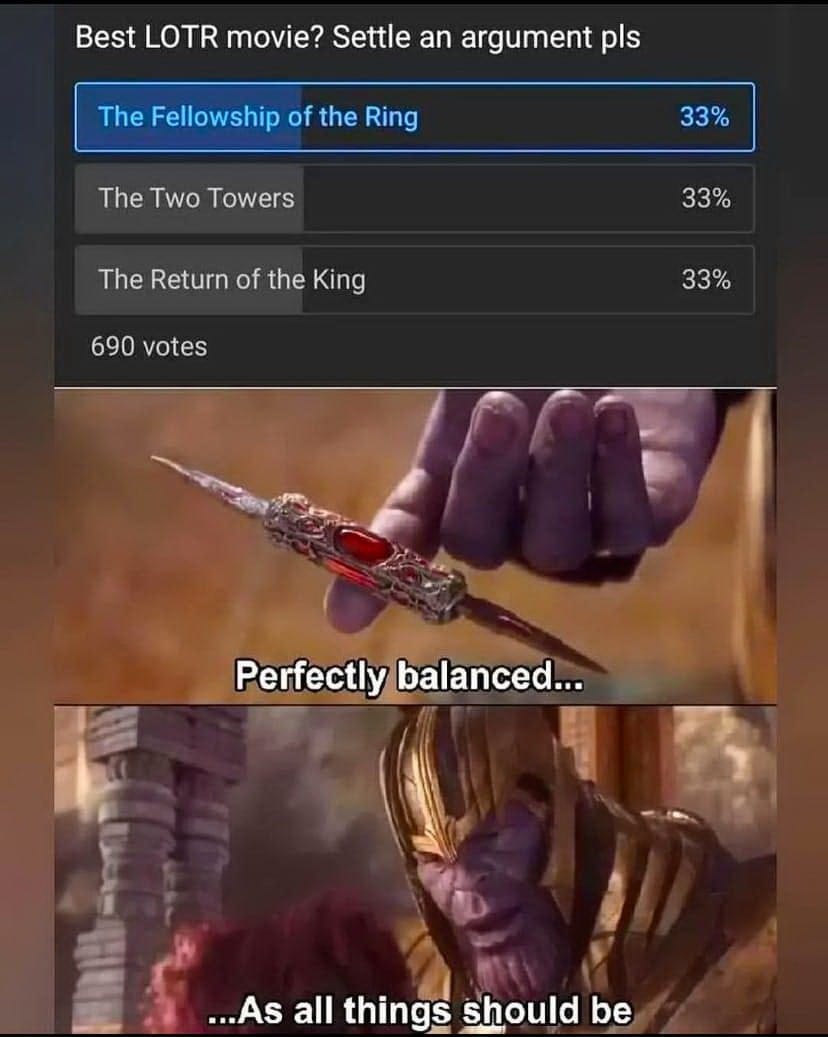
Task: Click the 33% on the Two Towers row
Action: click(706, 198)
